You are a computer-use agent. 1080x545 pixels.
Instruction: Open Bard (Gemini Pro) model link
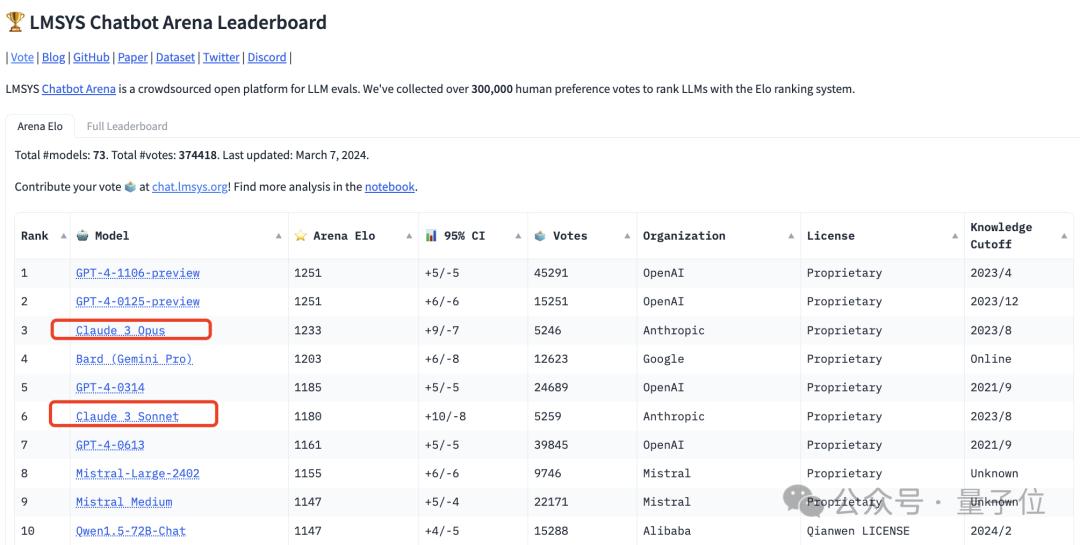point(134,359)
